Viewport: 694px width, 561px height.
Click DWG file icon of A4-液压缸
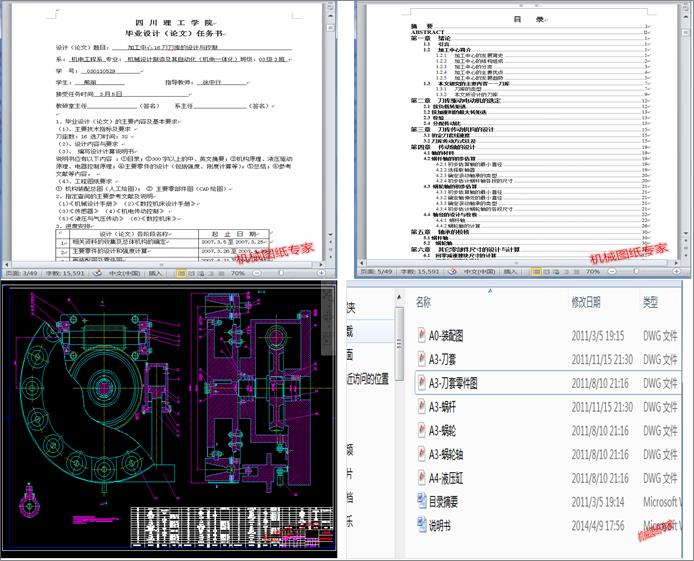(x=422, y=478)
